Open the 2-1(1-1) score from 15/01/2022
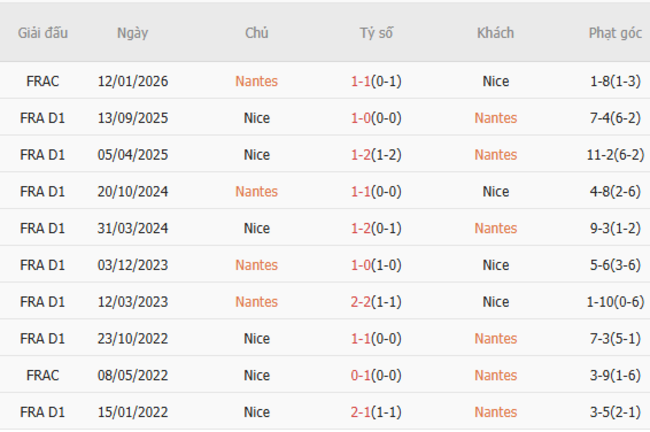The image size is (650, 432). (x=376, y=412)
